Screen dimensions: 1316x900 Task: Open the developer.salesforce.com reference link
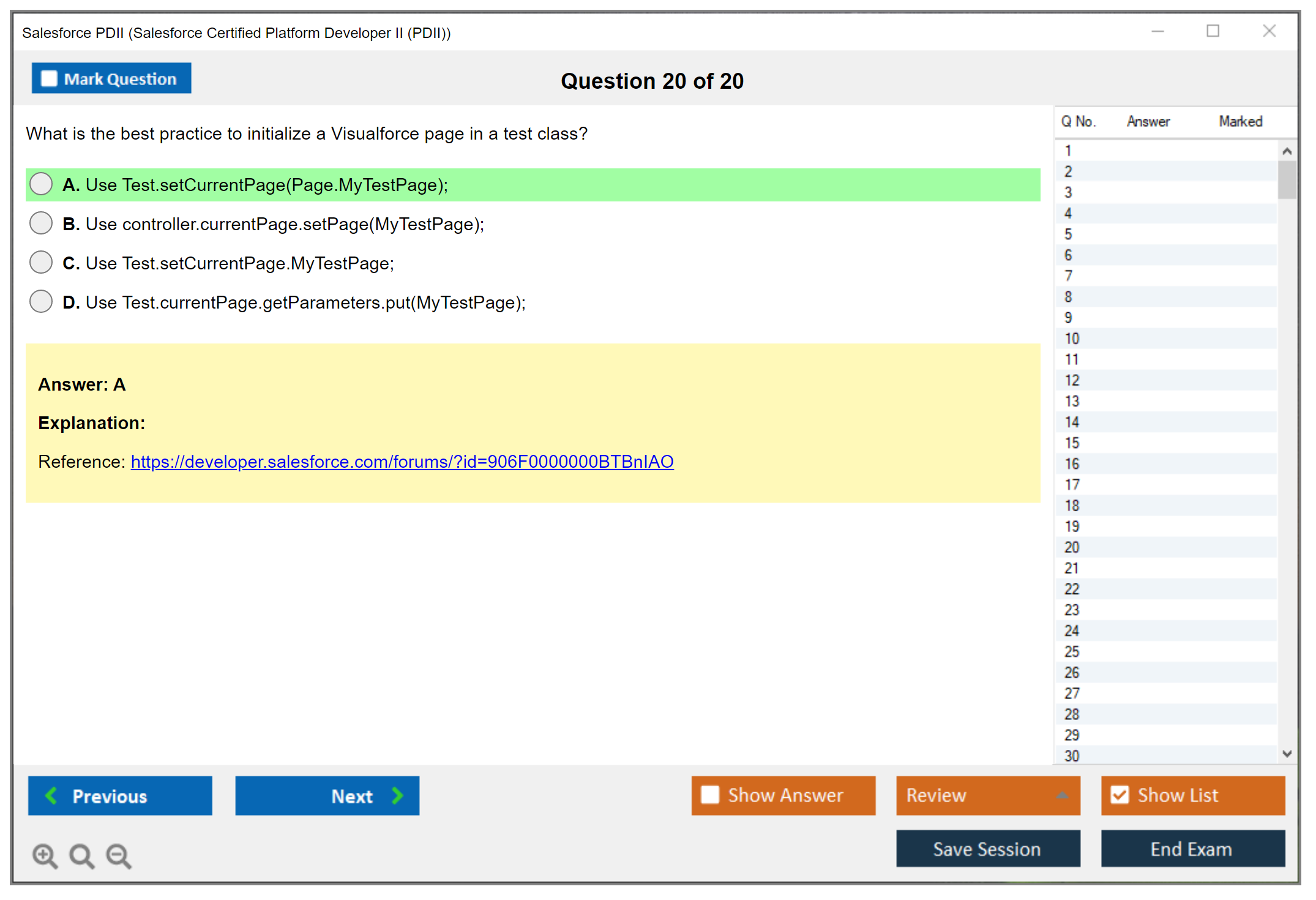tap(402, 462)
